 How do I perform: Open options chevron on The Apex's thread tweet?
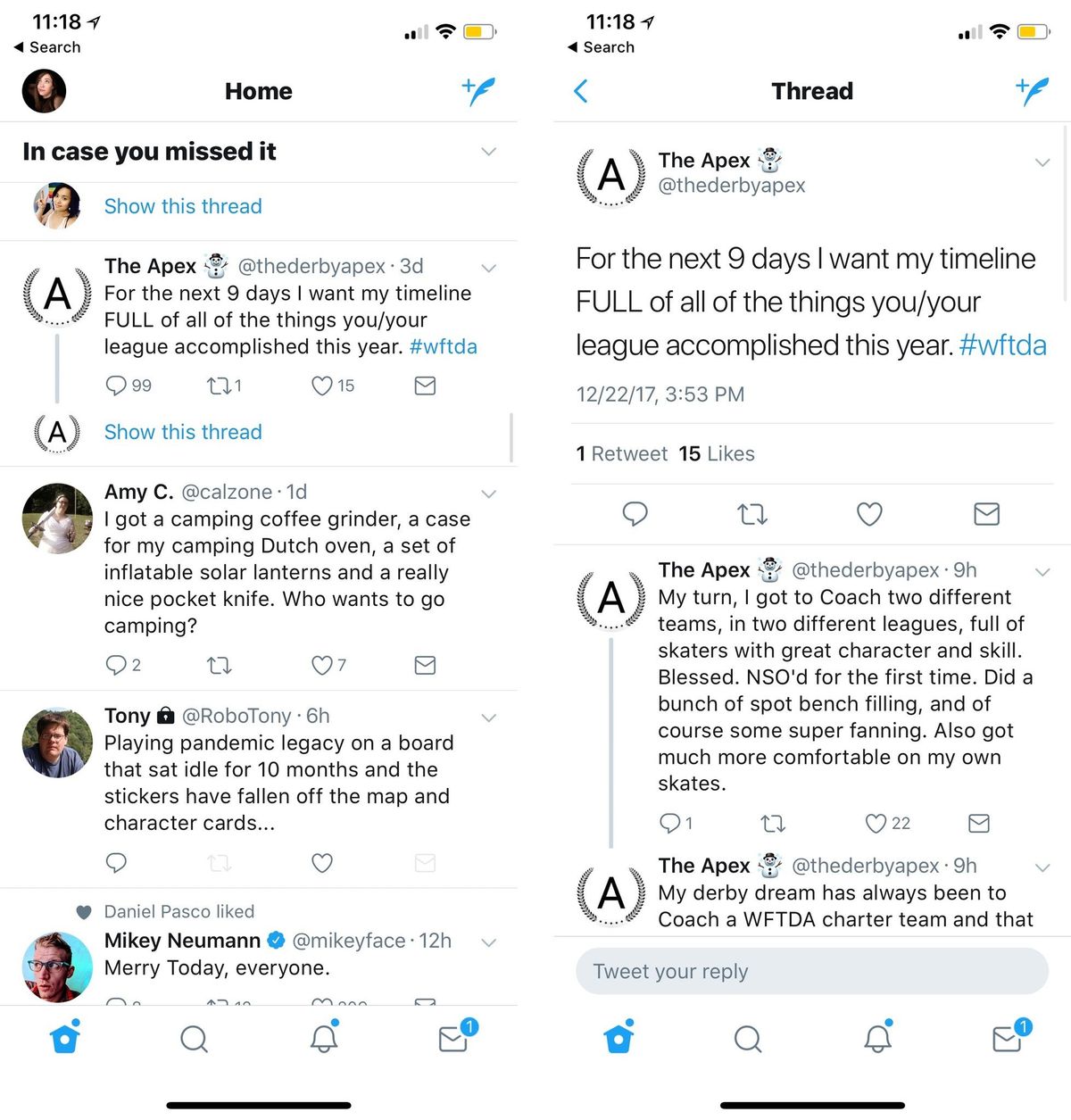(1042, 162)
